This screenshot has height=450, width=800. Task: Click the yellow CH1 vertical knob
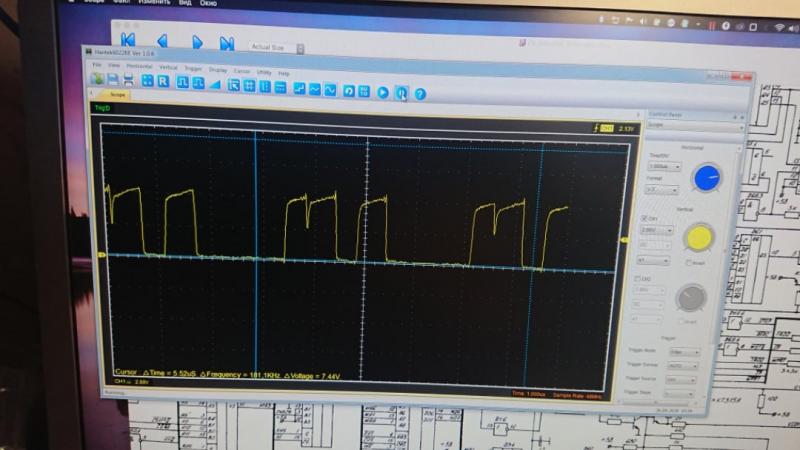[x=698, y=236]
